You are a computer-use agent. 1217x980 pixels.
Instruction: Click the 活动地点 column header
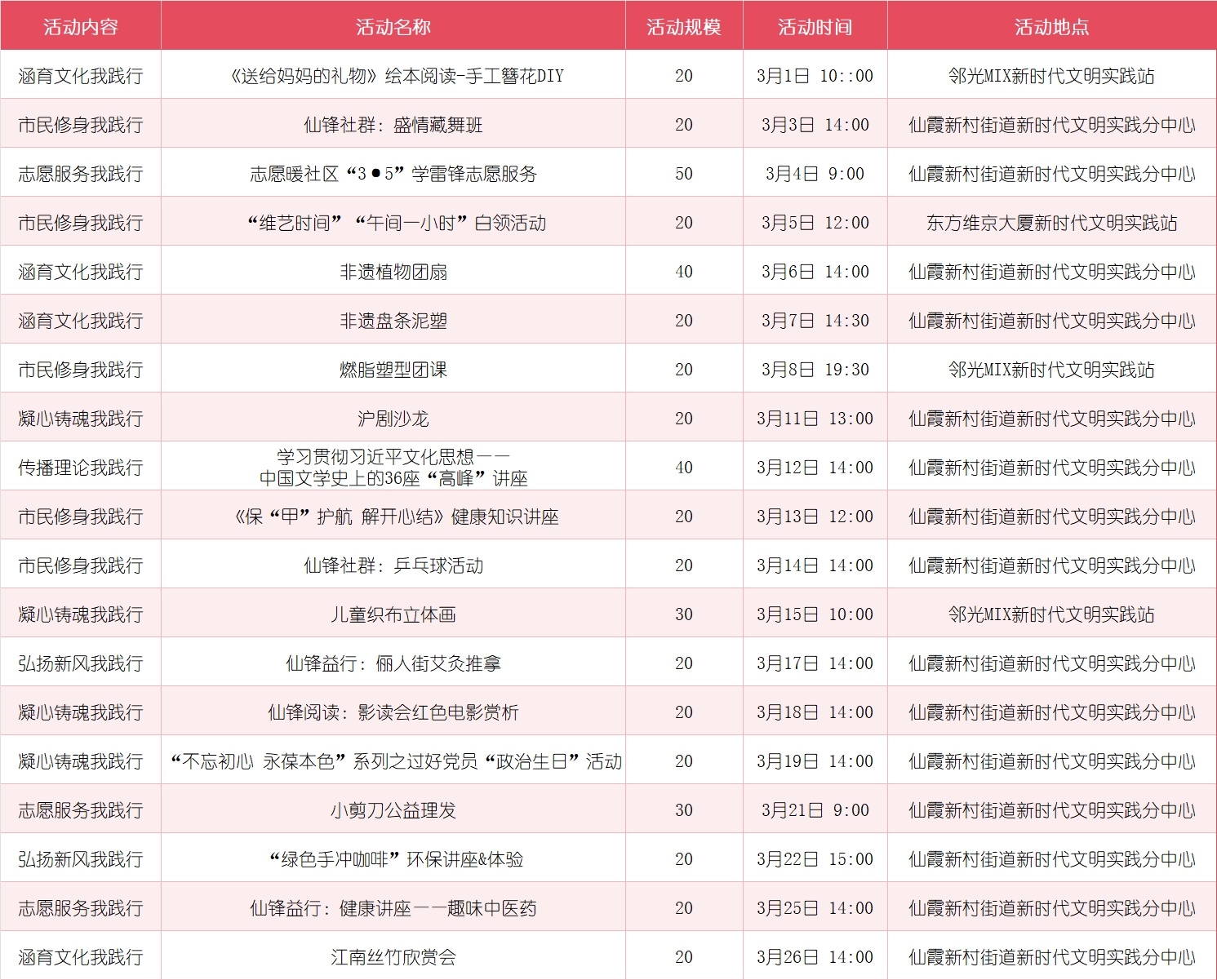click(1051, 25)
